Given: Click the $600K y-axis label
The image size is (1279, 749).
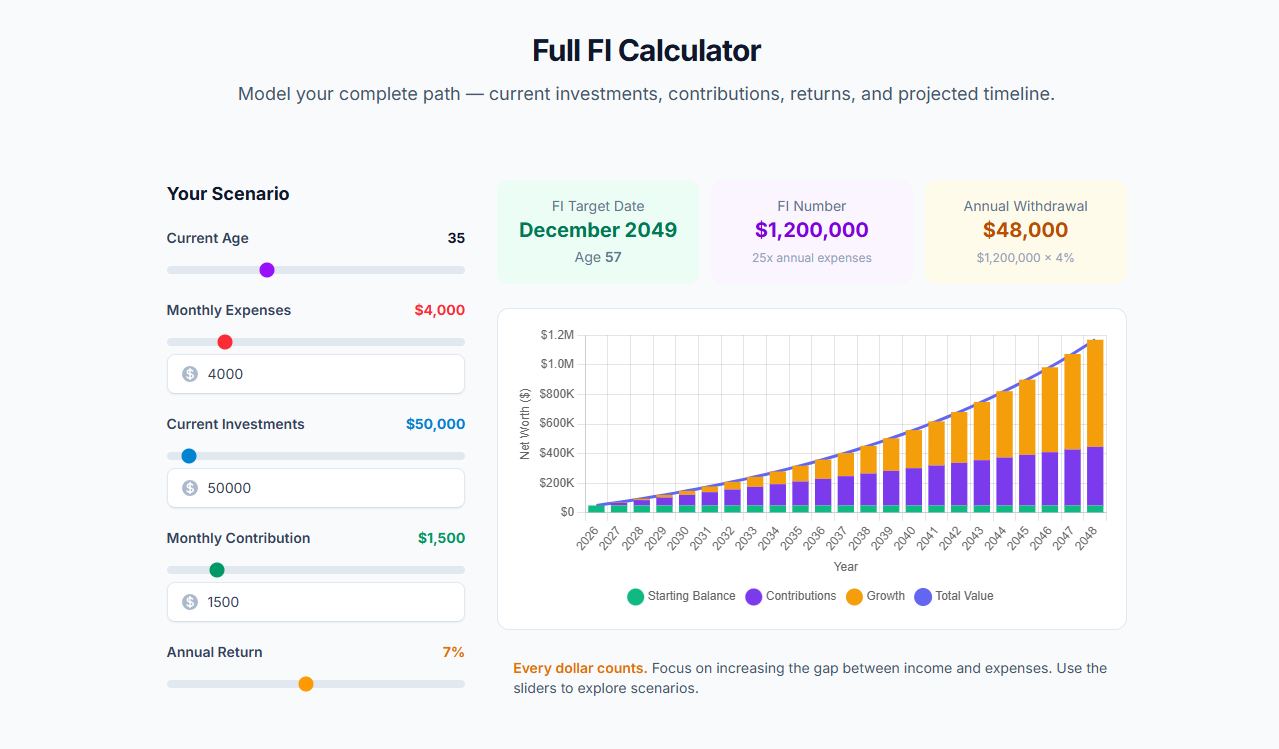Looking at the screenshot, I should 557,423.
